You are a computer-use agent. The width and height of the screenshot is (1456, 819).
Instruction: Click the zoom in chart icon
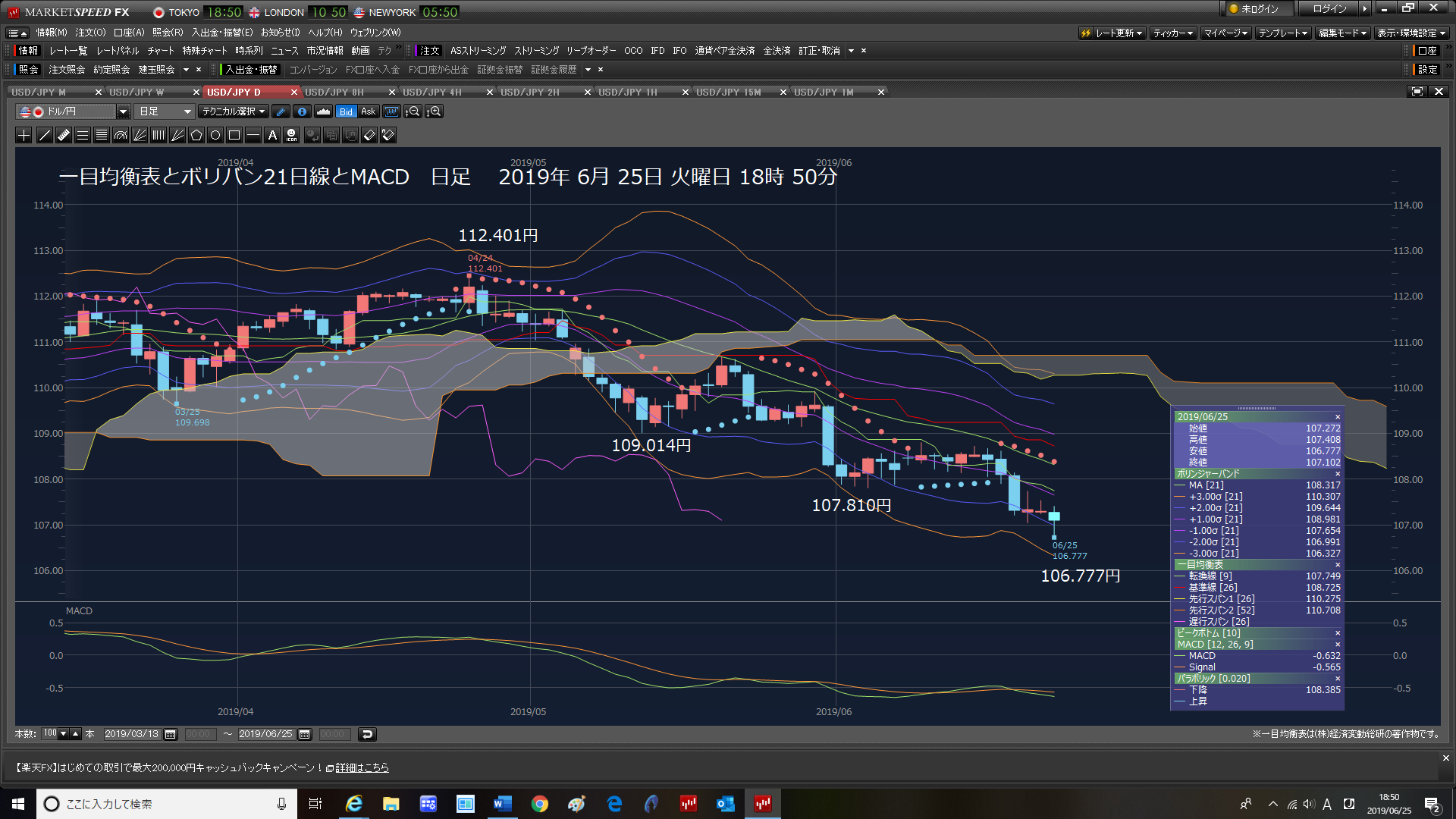(x=434, y=111)
